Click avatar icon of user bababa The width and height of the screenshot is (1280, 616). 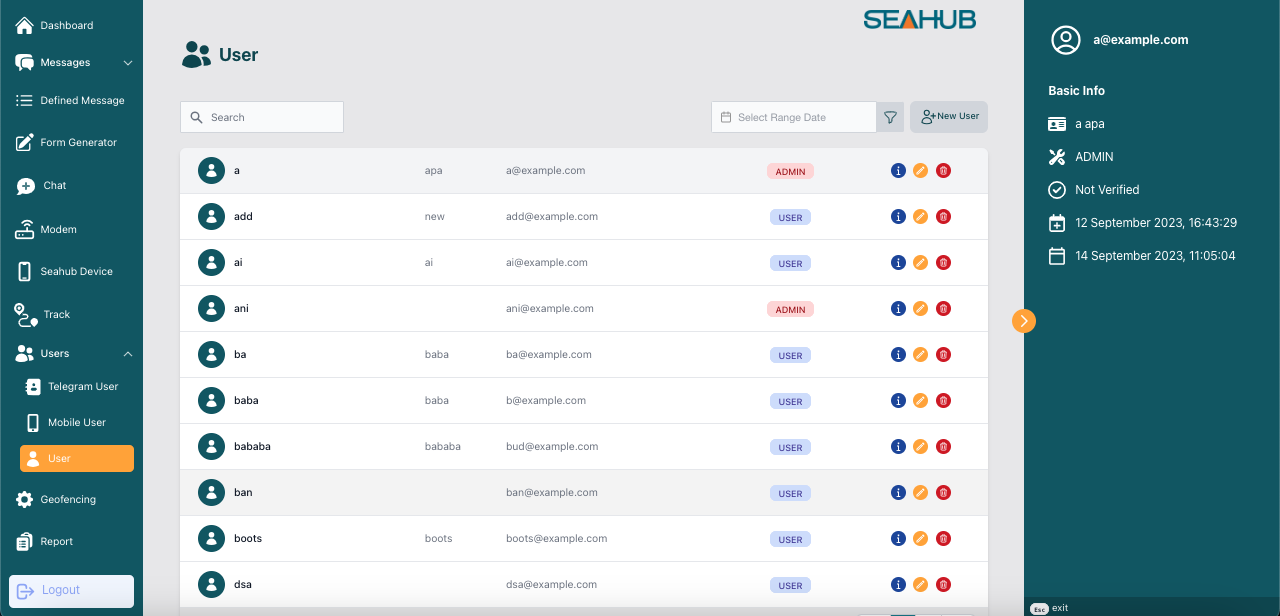pos(211,447)
